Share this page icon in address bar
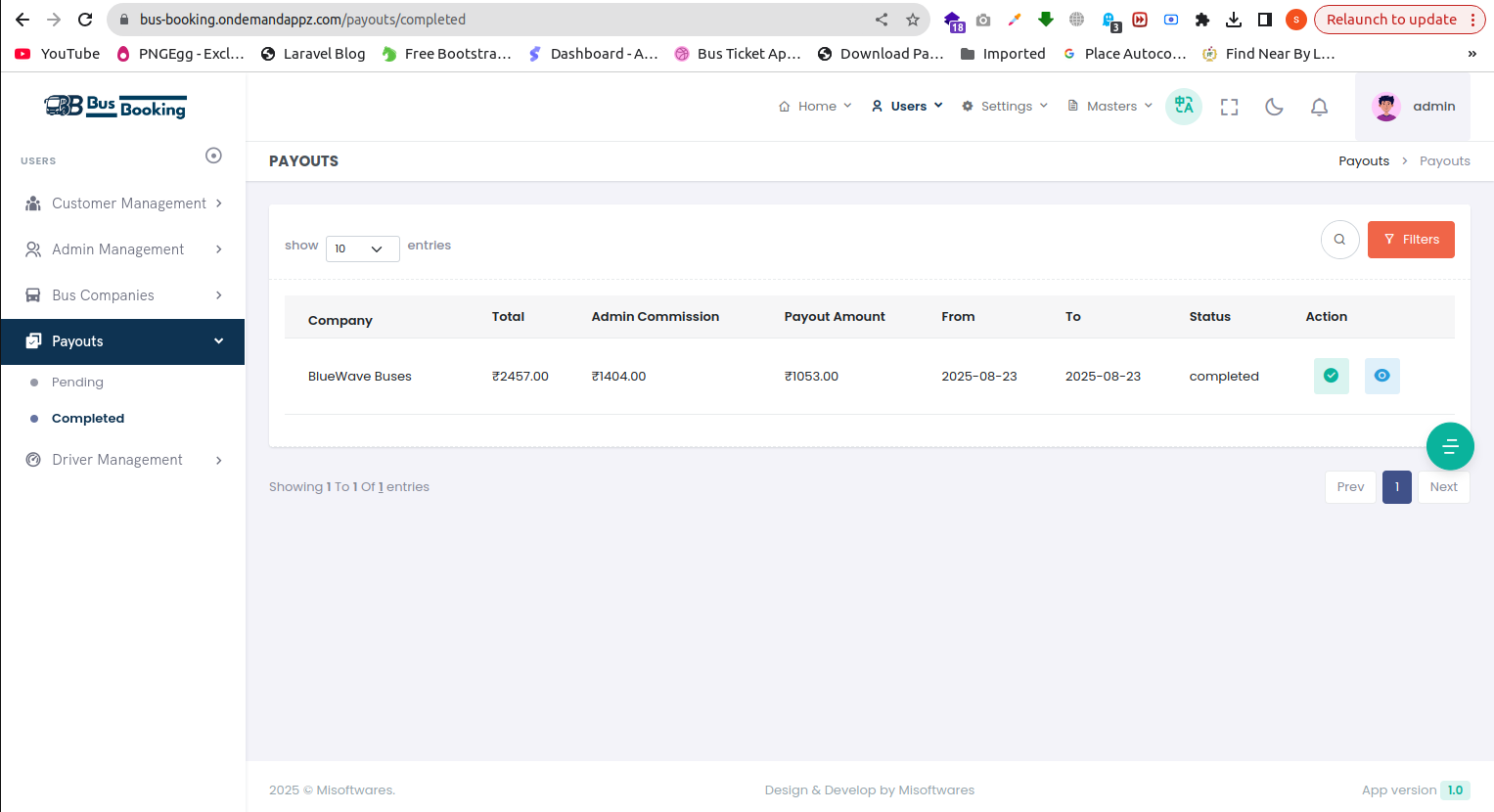The height and width of the screenshot is (812, 1494). [x=882, y=20]
